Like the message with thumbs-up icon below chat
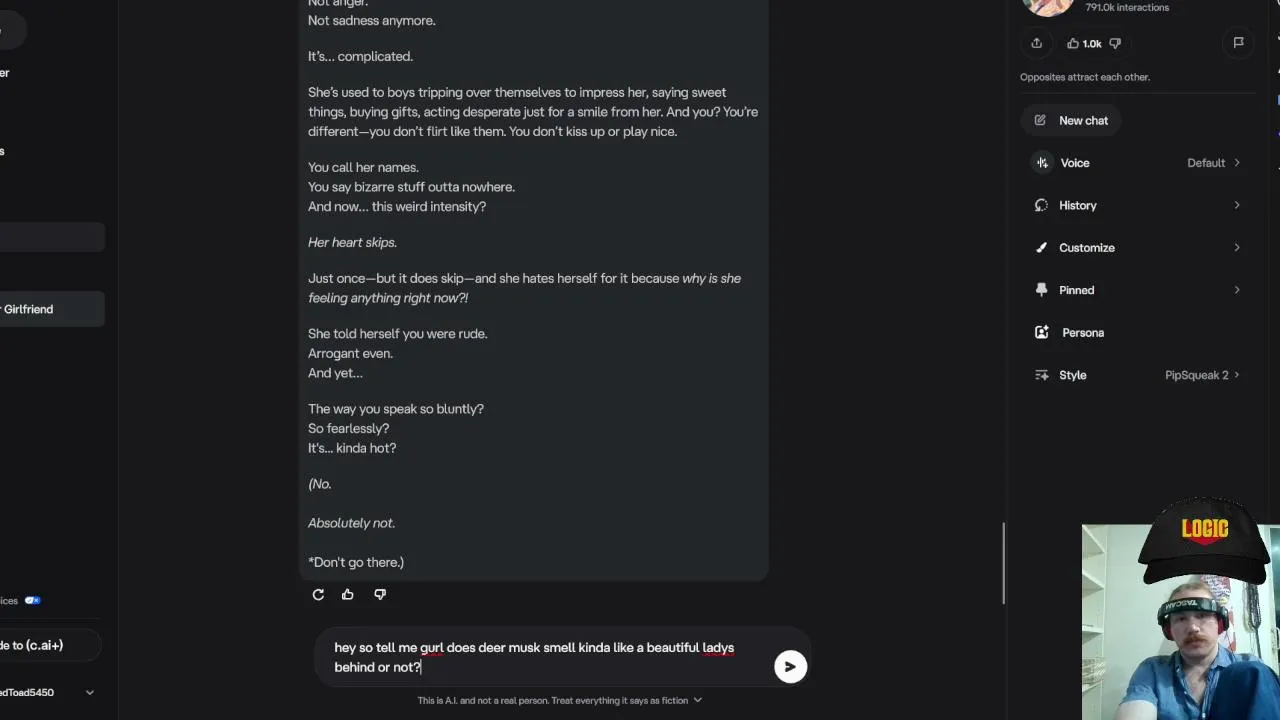 tap(348, 594)
